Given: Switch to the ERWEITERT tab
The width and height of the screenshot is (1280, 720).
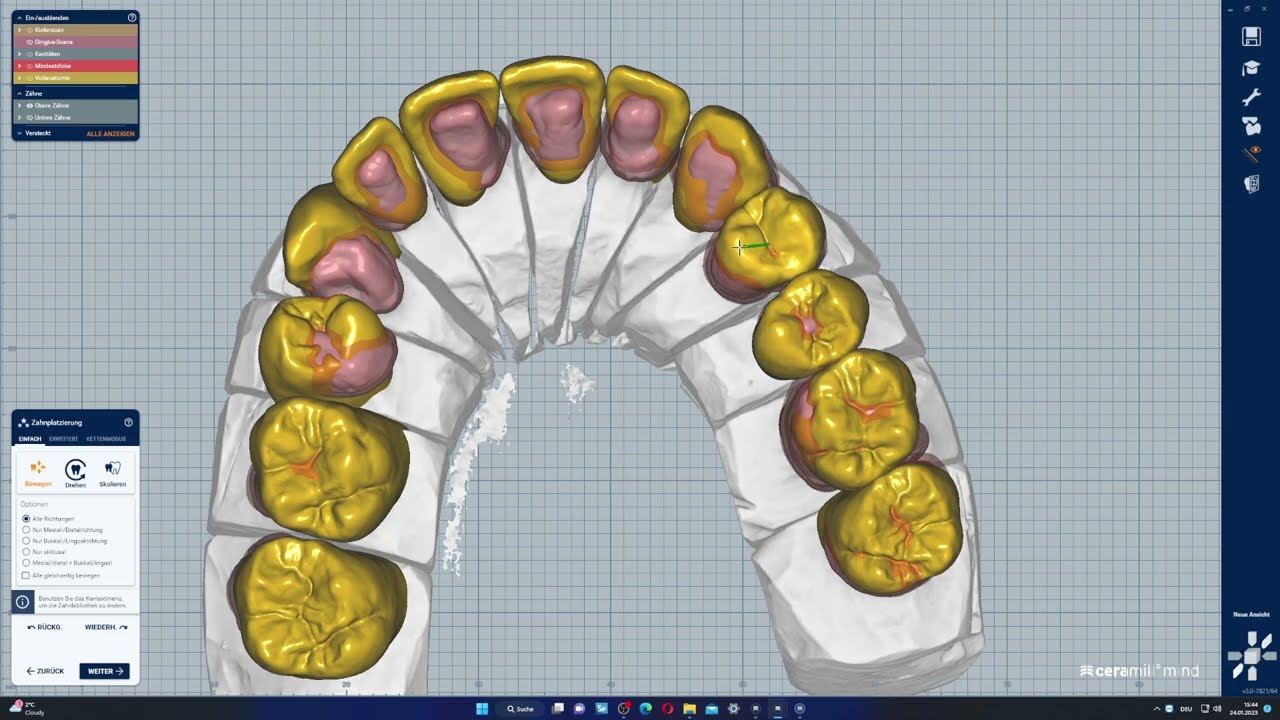Looking at the screenshot, I should (x=64, y=439).
